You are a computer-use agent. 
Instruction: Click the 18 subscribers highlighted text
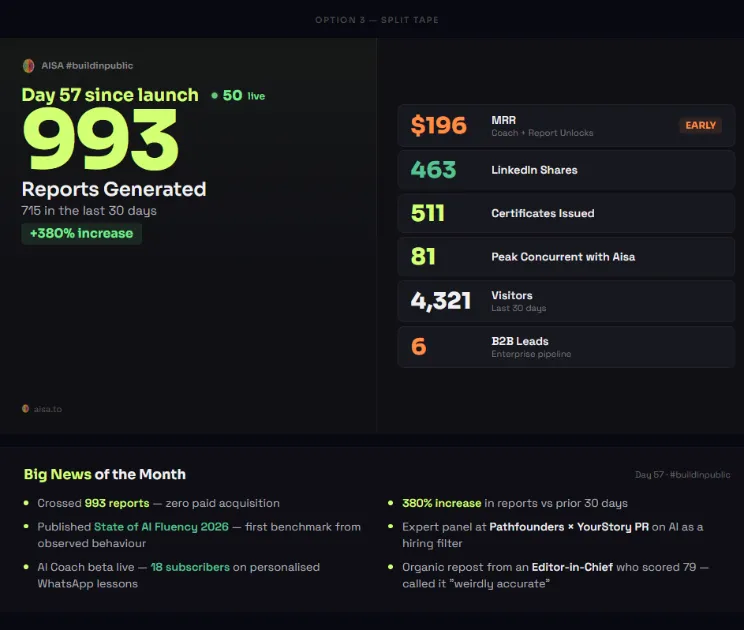(x=190, y=567)
